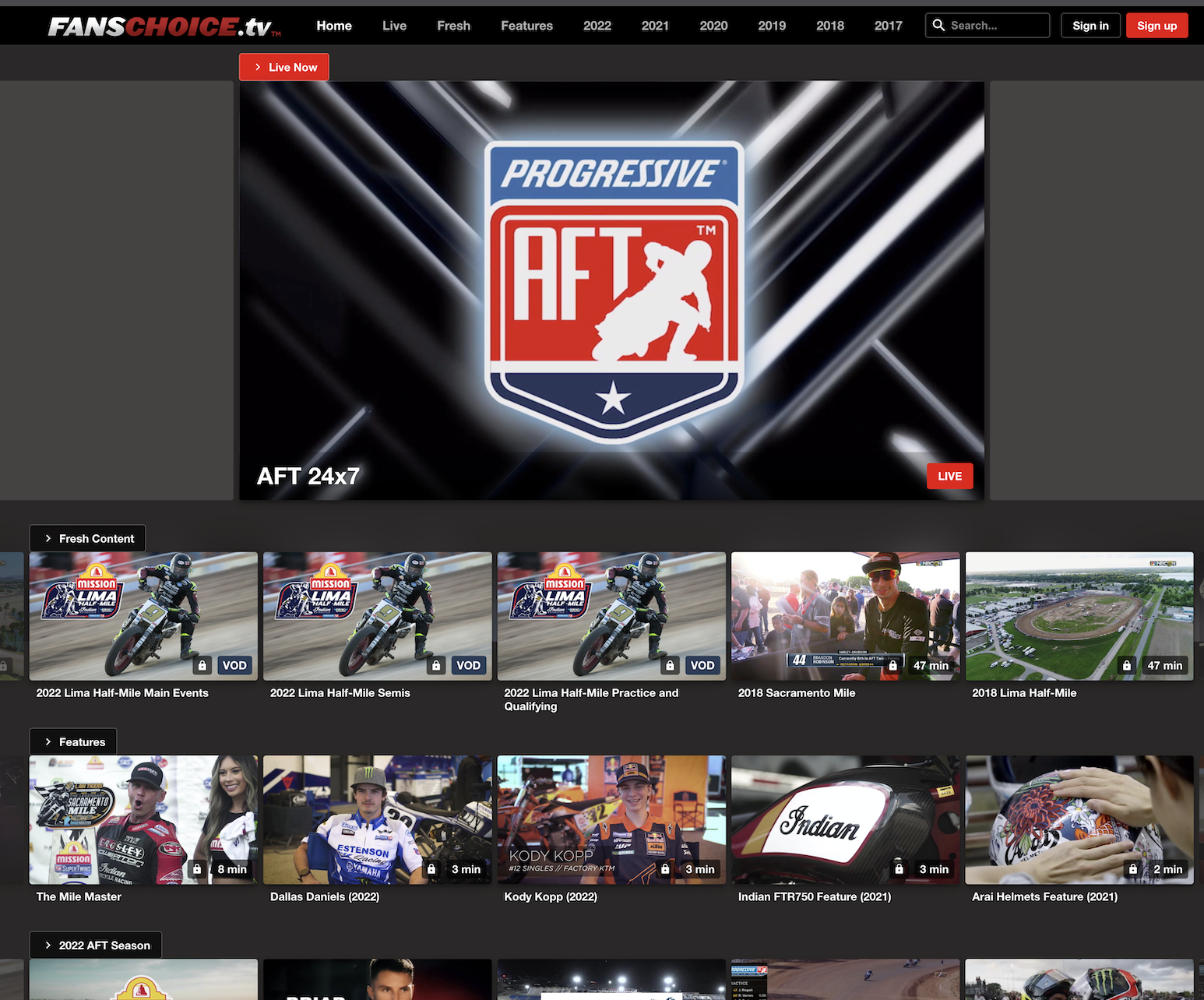Screen dimensions: 1204x1000
Task: Click the '2 min' duration on Arai Helmets
Action: (1168, 869)
